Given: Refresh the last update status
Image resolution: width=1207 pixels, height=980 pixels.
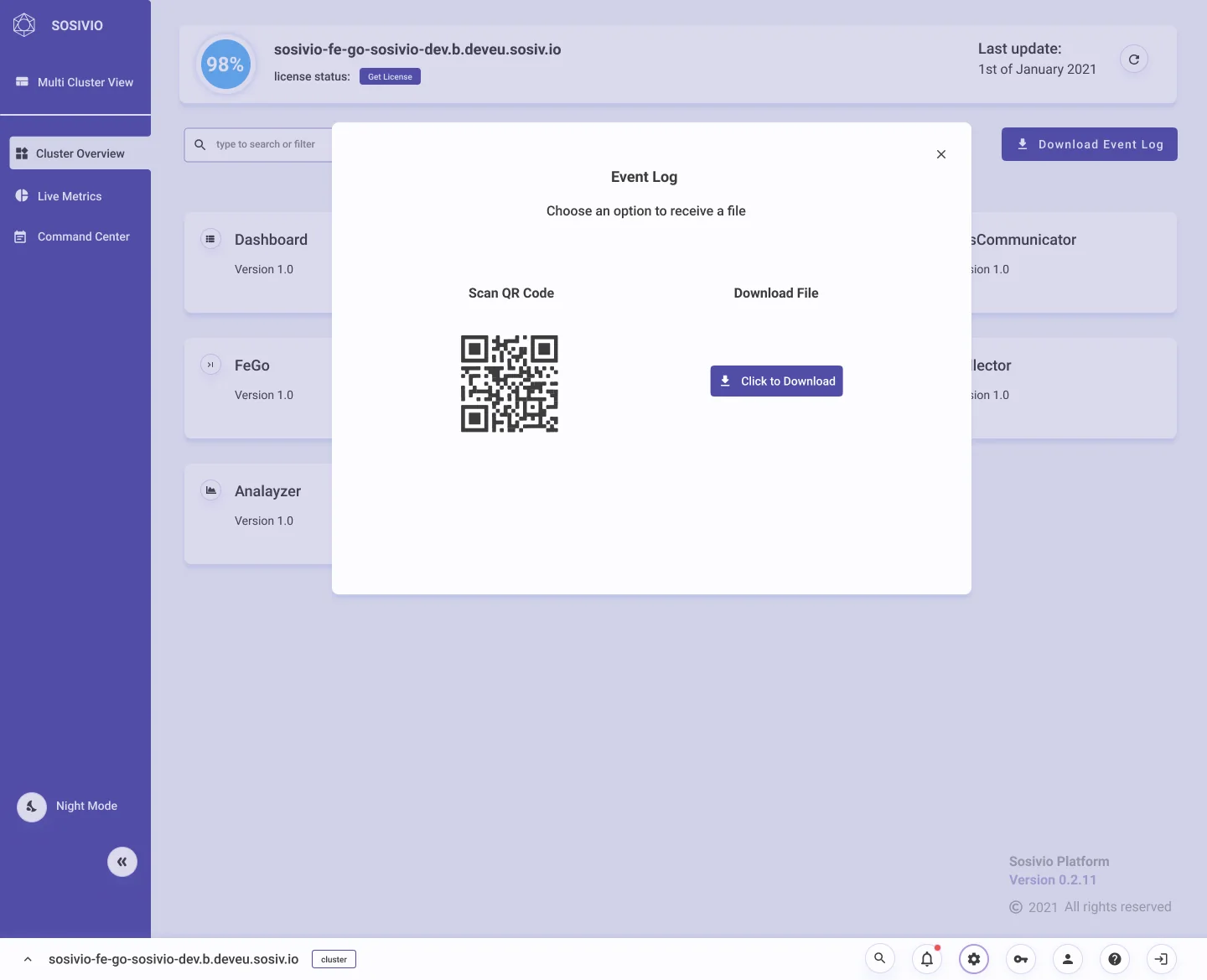Looking at the screenshot, I should (1134, 59).
